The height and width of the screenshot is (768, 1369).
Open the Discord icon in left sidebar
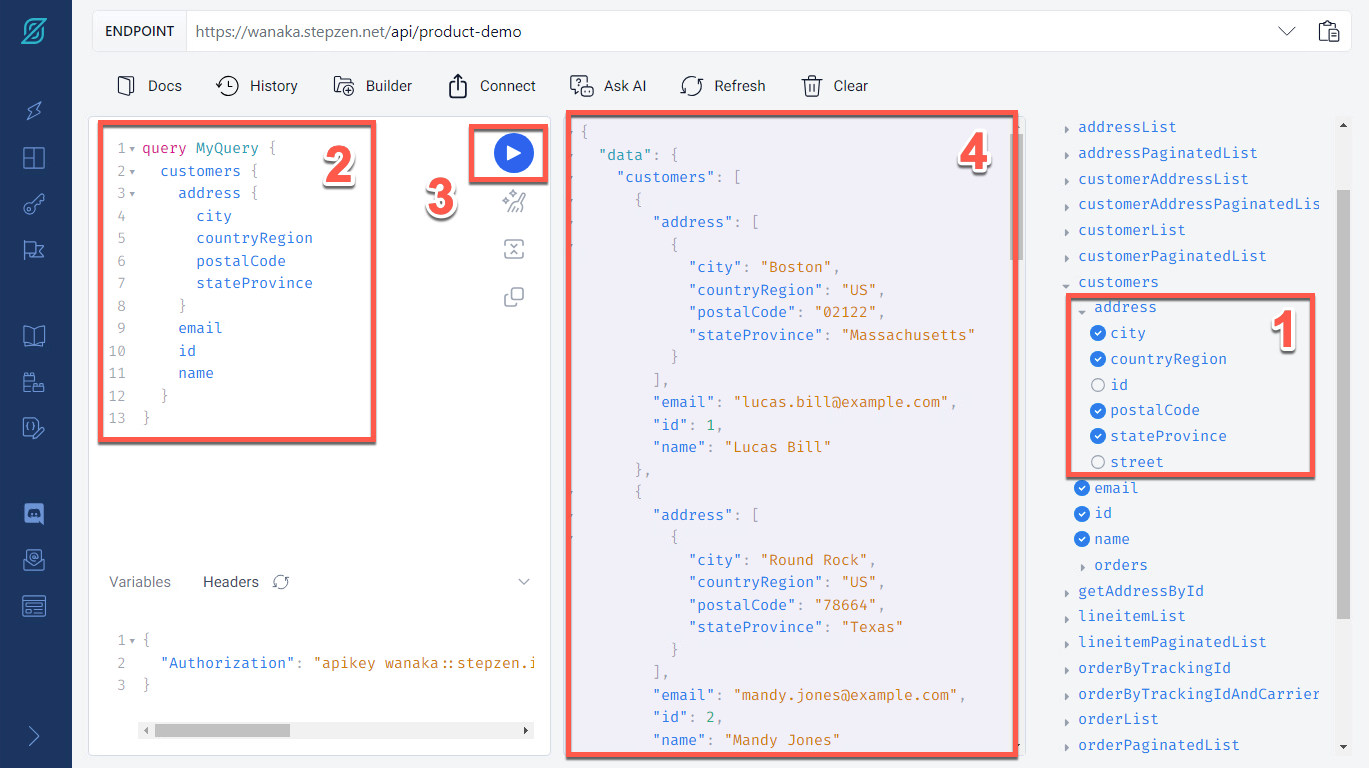[x=35, y=514]
